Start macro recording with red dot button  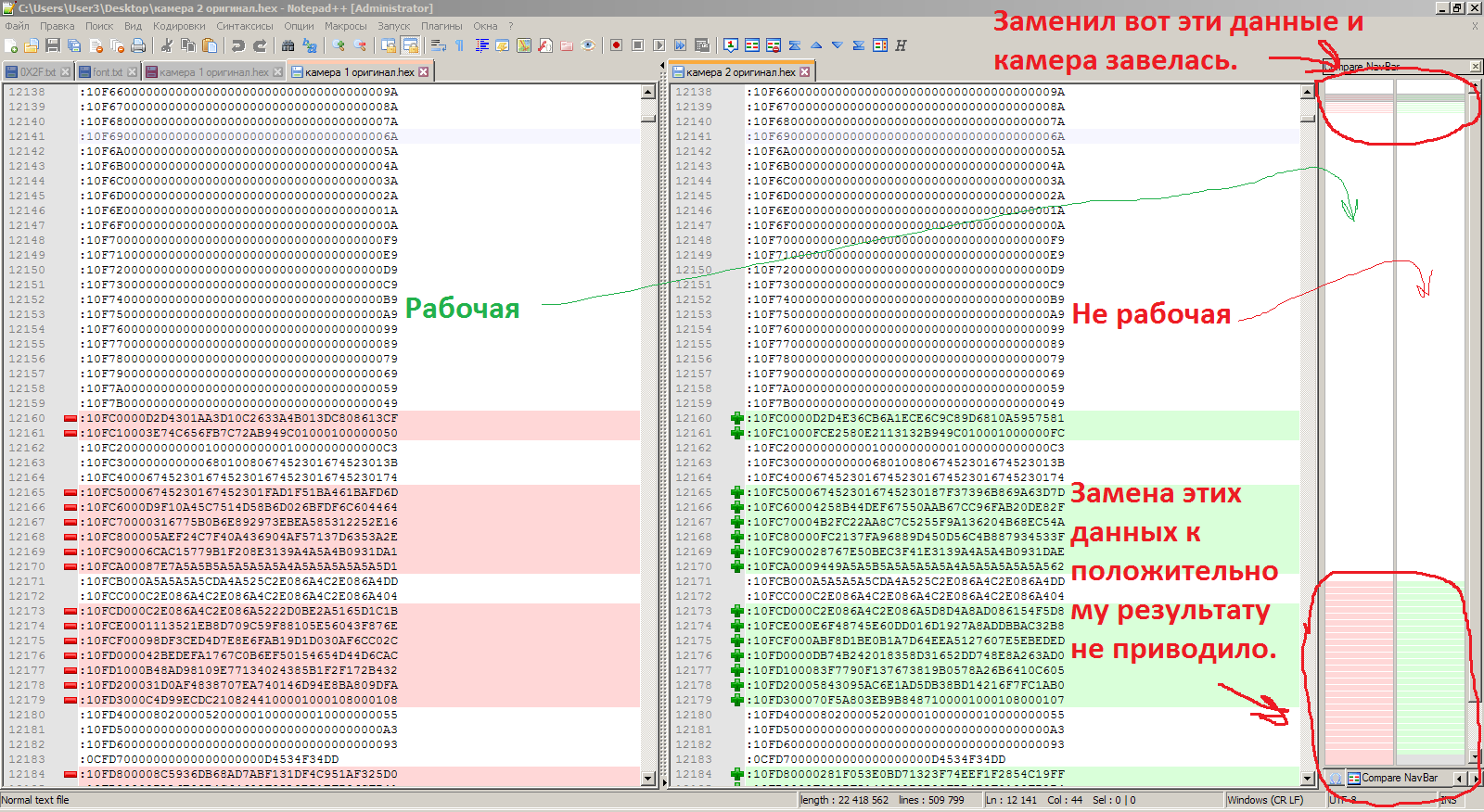click(x=616, y=45)
